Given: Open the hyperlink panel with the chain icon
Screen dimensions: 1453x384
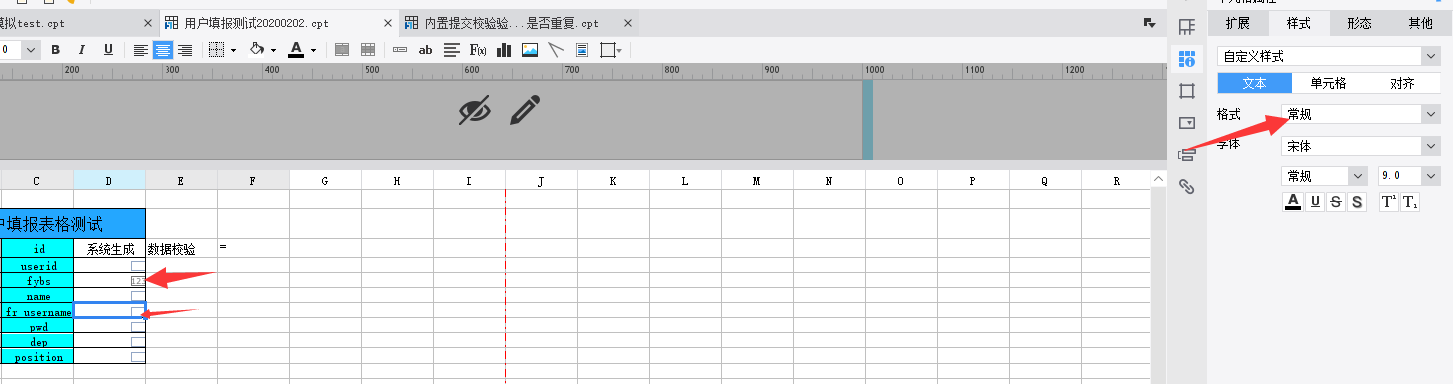Looking at the screenshot, I should (1187, 187).
